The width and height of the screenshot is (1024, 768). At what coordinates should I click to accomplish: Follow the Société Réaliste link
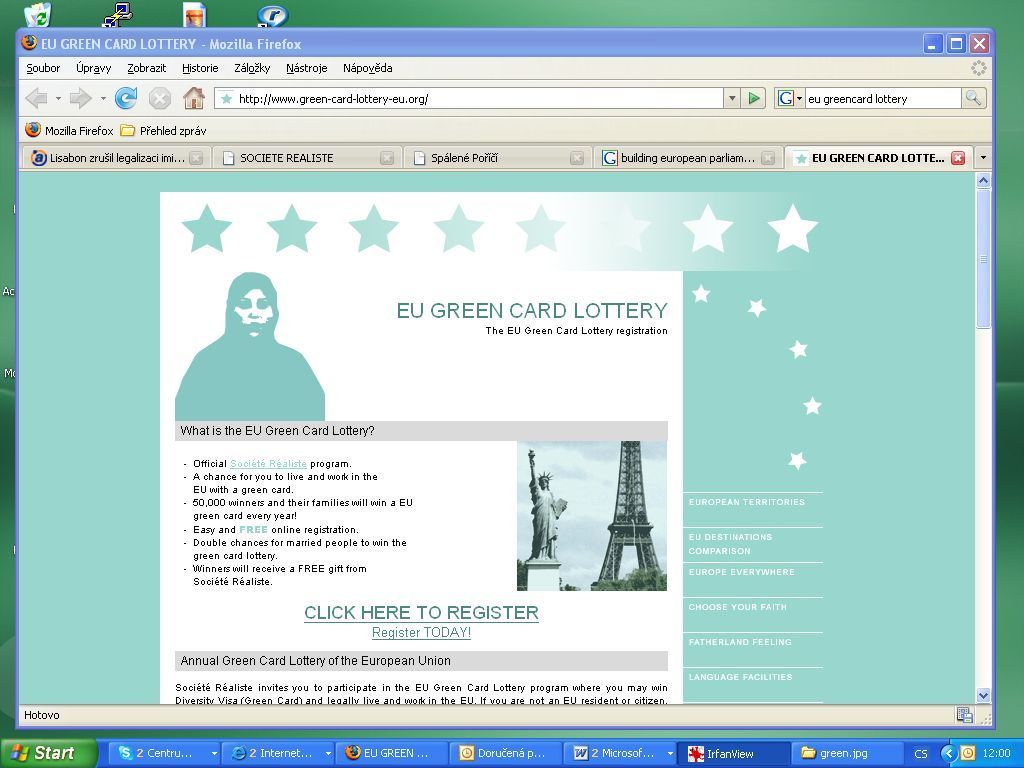tap(268, 464)
